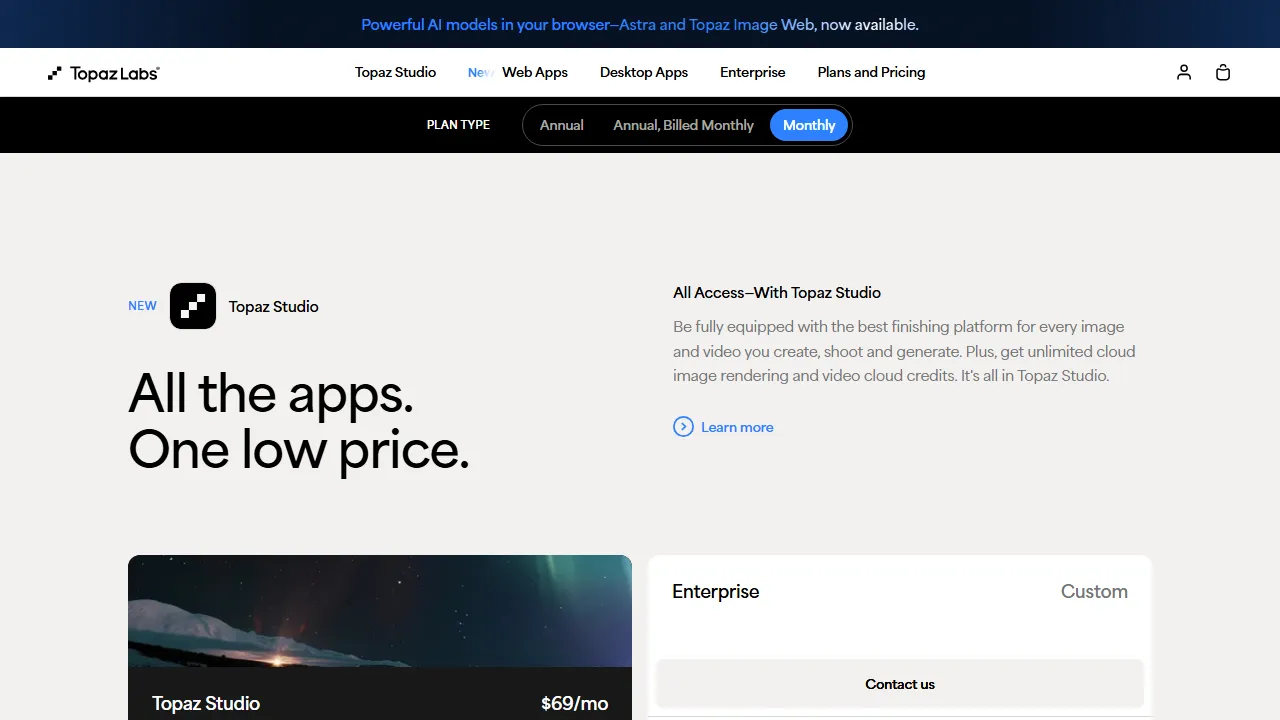This screenshot has width=1280, height=720.
Task: Click the top announcement banner about Astra
Action: [640, 24]
